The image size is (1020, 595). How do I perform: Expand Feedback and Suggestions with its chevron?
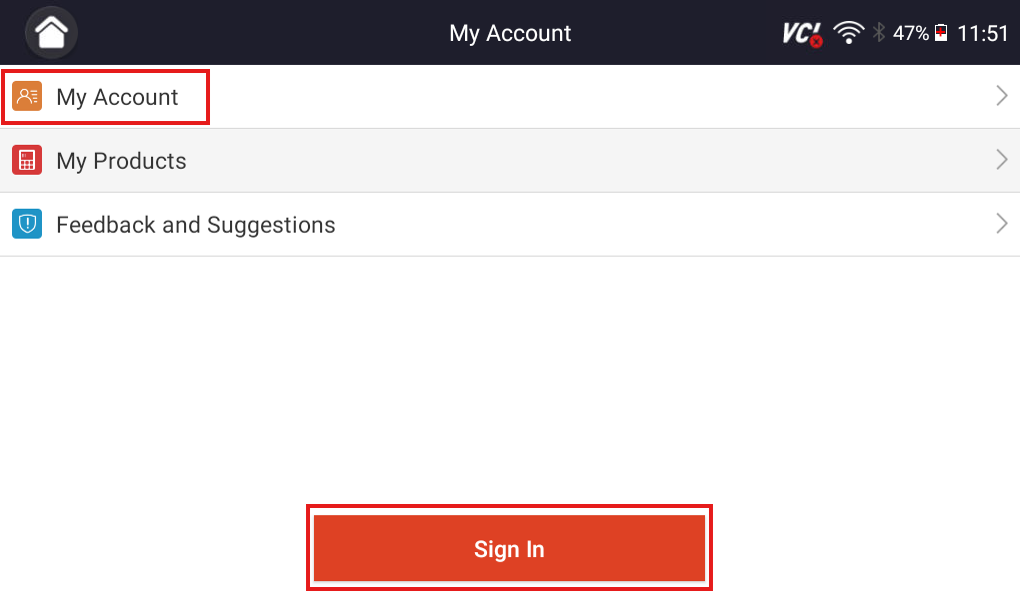coord(1001,224)
